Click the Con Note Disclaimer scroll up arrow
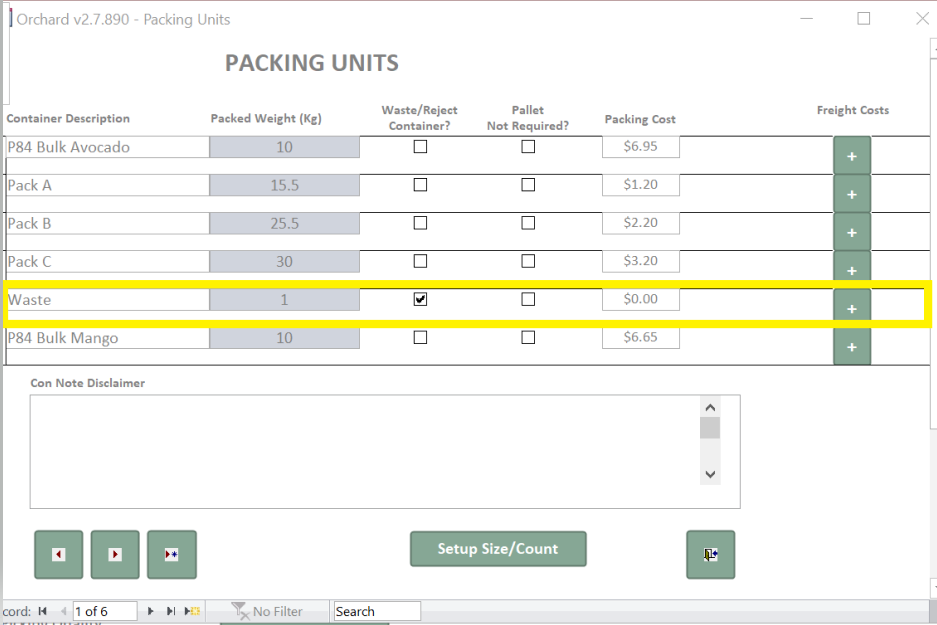 point(710,408)
